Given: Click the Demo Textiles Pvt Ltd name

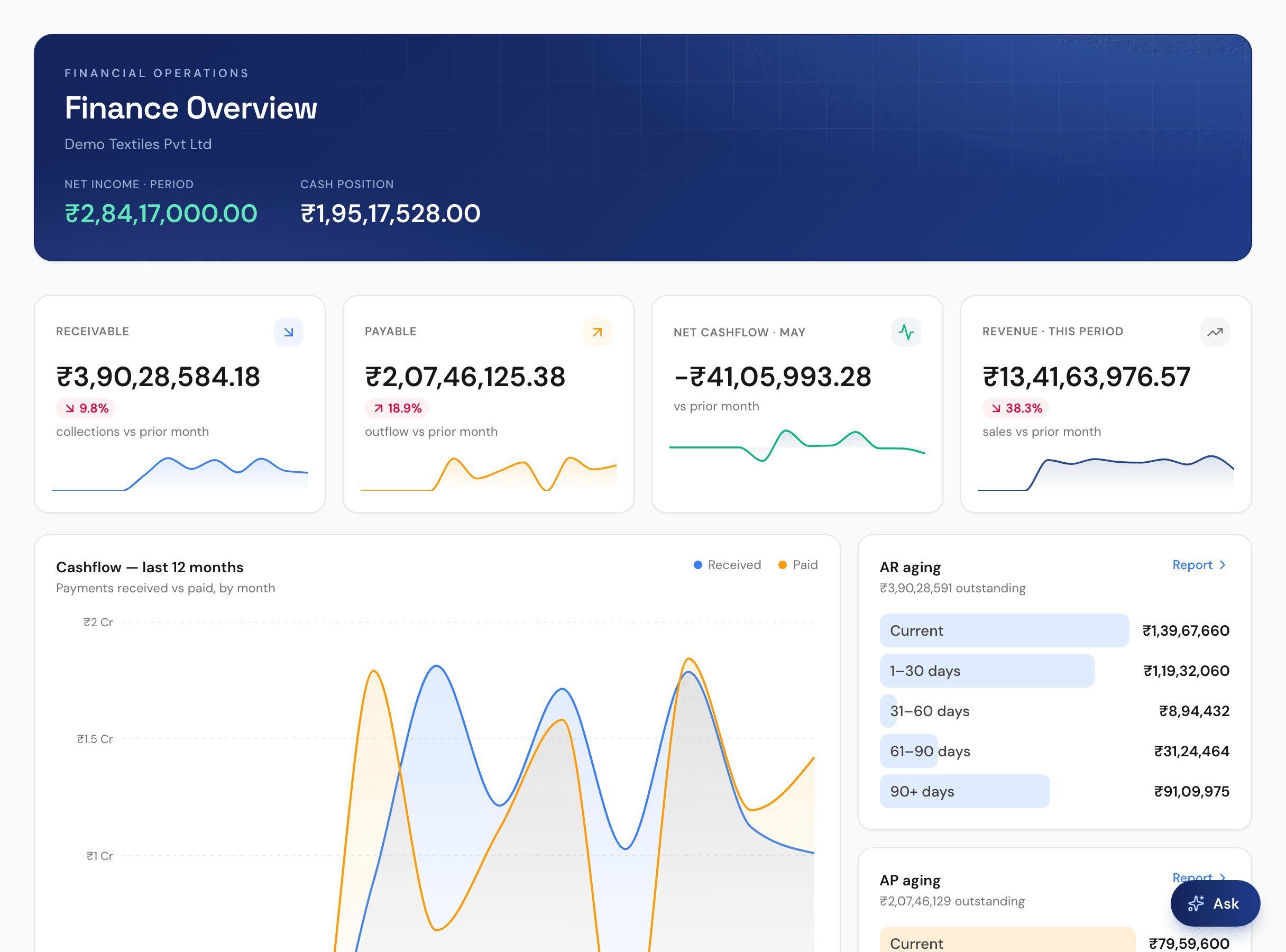Looking at the screenshot, I should click(x=137, y=144).
